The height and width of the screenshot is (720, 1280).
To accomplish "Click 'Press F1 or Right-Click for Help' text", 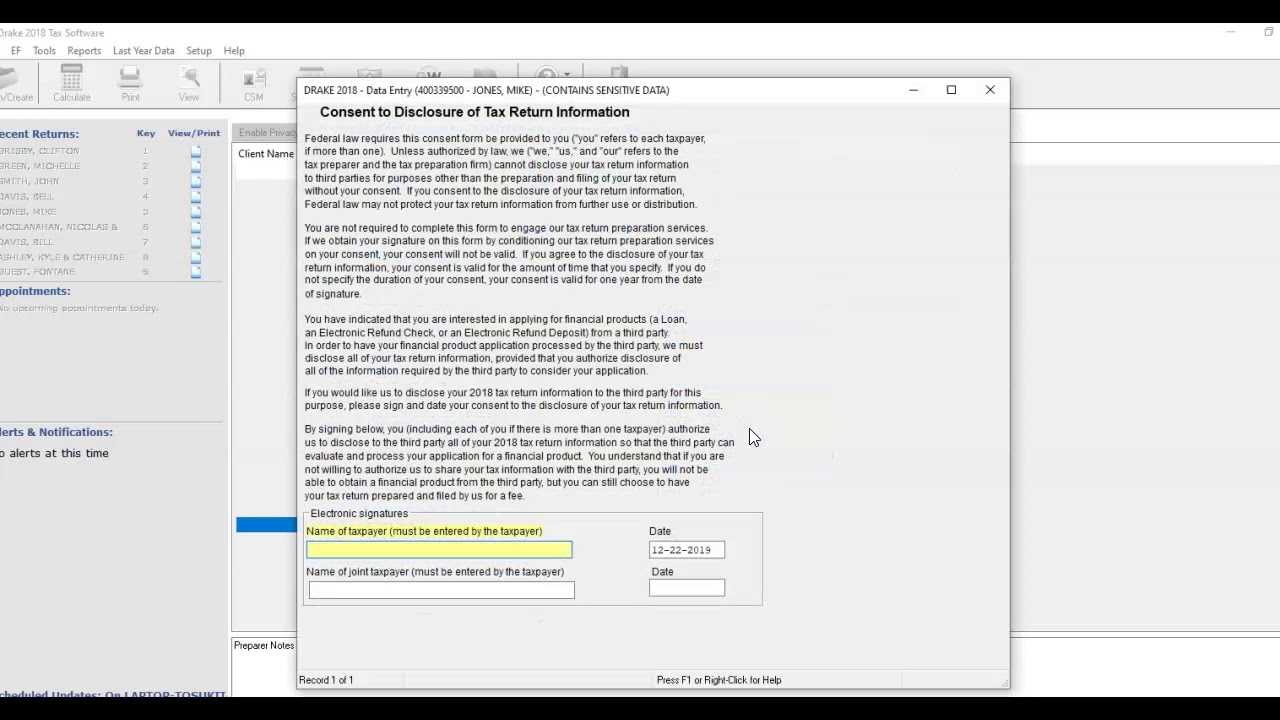I will click(719, 680).
